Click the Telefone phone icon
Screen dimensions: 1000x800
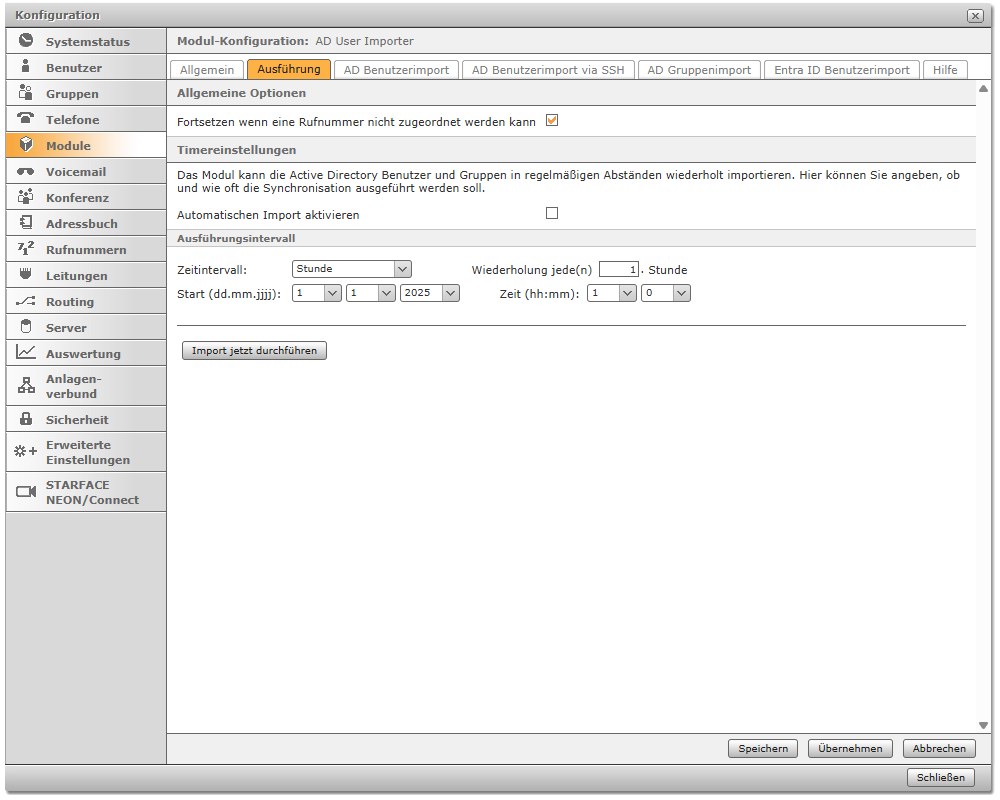26,119
